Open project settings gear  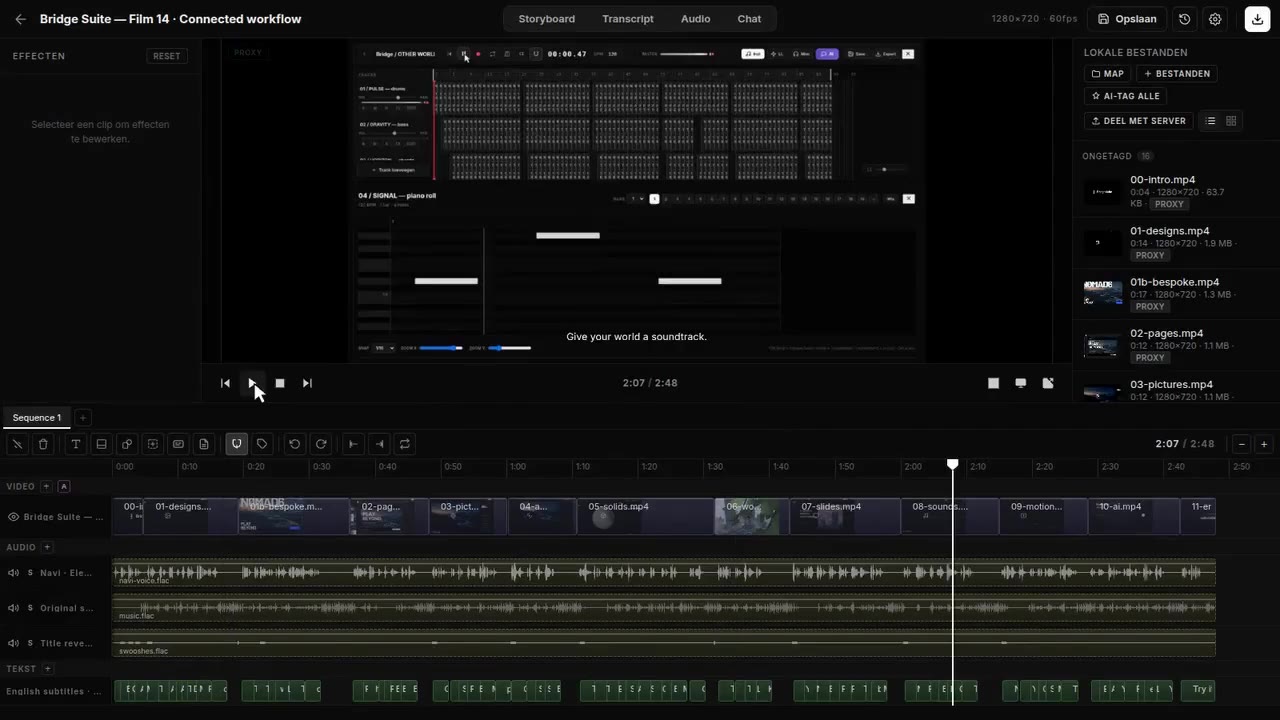1215,19
